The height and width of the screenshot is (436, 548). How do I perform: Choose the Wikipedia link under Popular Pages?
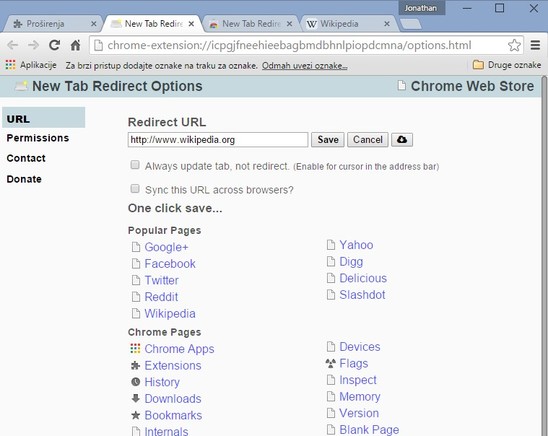pyautogui.click(x=170, y=313)
